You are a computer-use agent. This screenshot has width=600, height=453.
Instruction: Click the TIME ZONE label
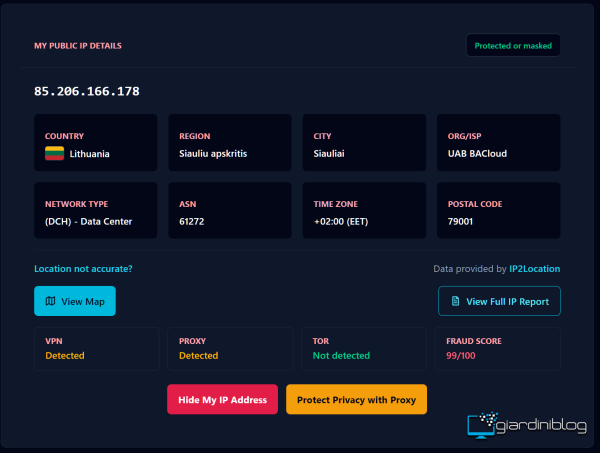click(336, 204)
